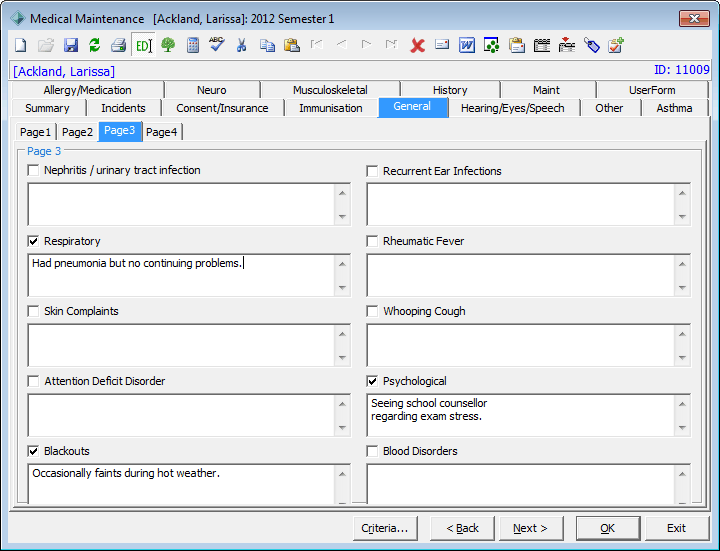Click the < Back button
Image resolution: width=720 pixels, height=551 pixels.
(462, 528)
